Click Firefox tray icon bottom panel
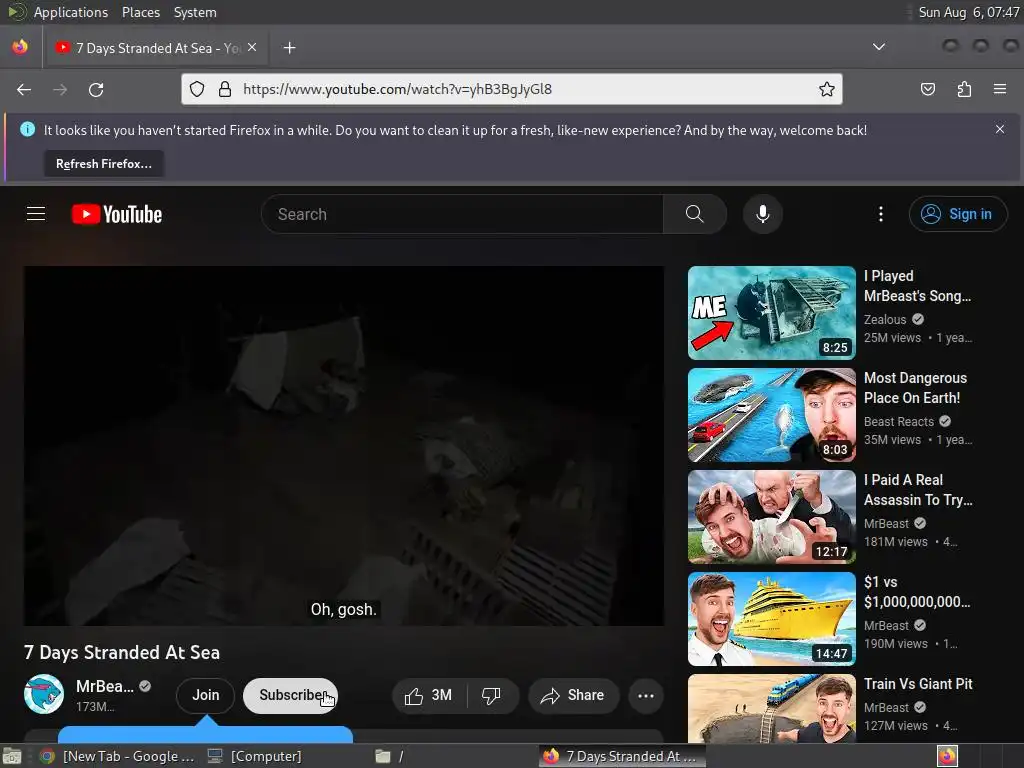Screen dimensions: 1024x768 (x=947, y=756)
